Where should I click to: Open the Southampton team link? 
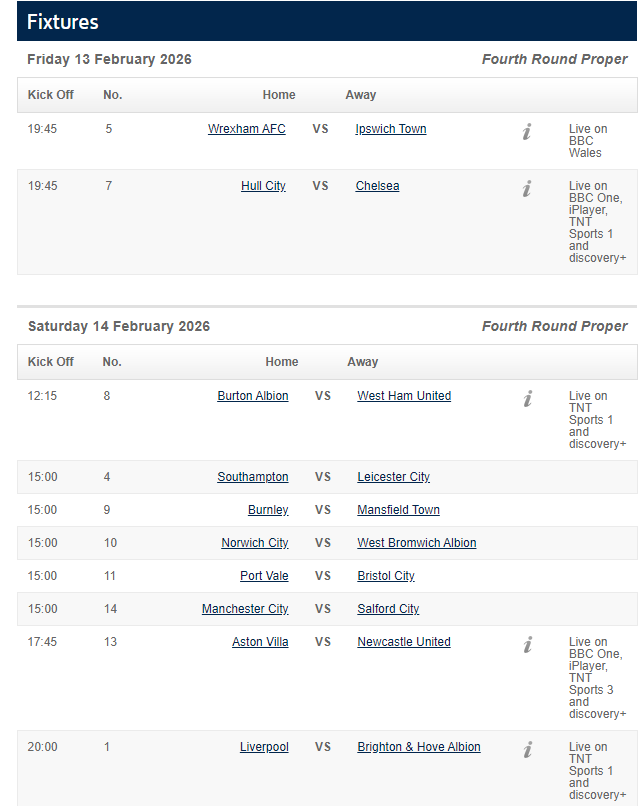[253, 477]
